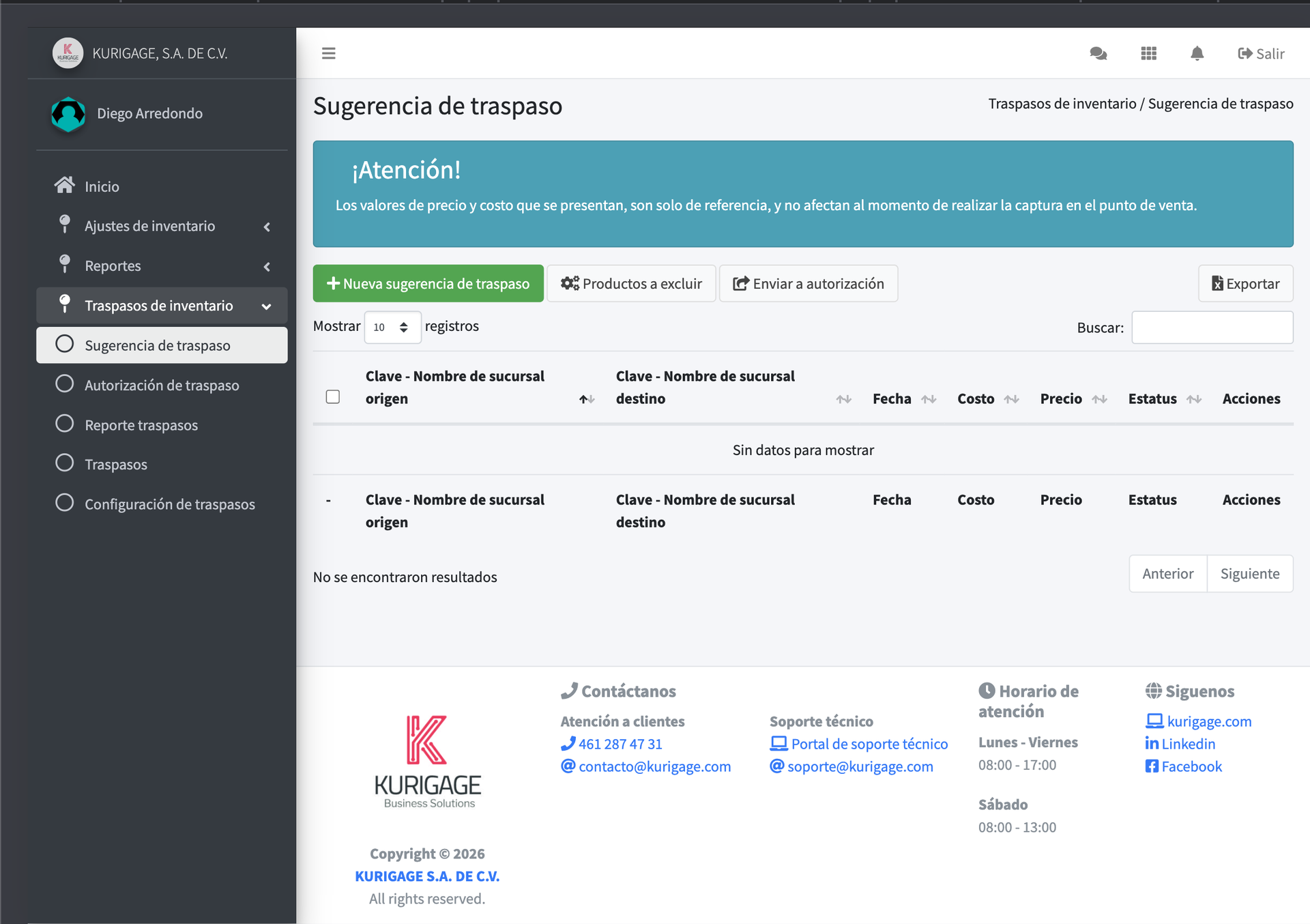The width and height of the screenshot is (1310, 924).
Task: Select Reporte traspasos sidebar option
Action: pyautogui.click(x=141, y=425)
